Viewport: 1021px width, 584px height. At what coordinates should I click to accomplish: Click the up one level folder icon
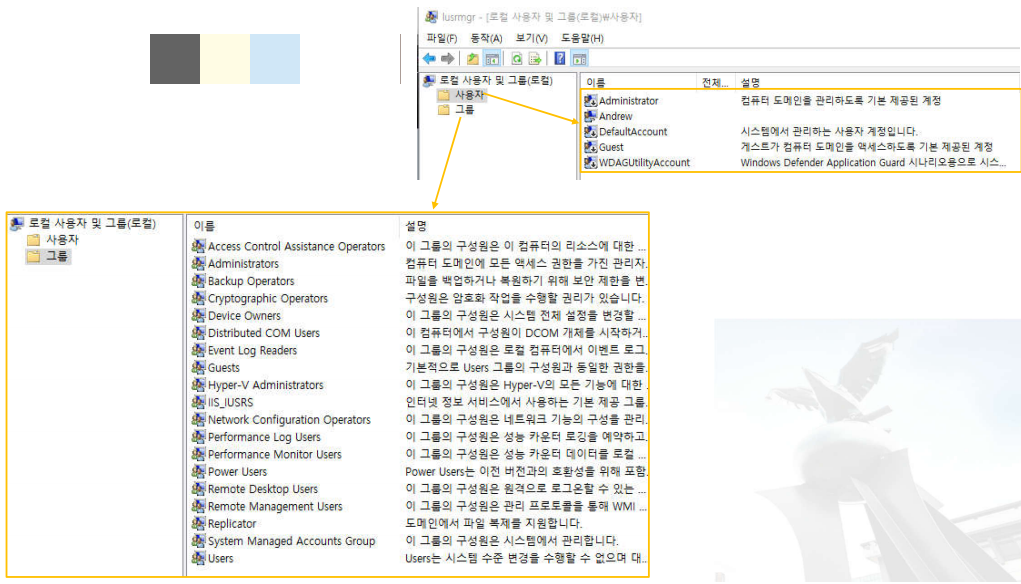click(473, 59)
